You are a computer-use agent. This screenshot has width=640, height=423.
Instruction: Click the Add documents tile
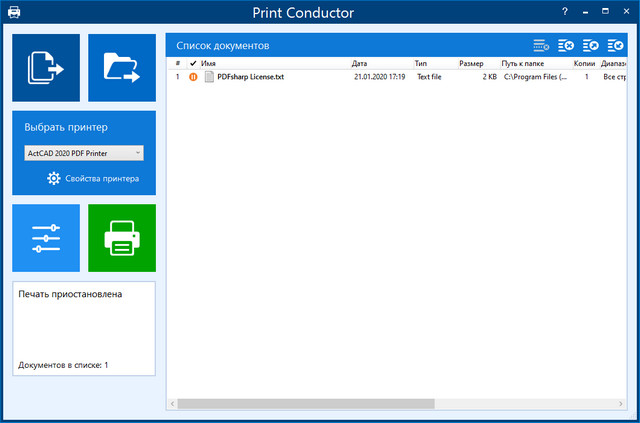pyautogui.click(x=46, y=67)
